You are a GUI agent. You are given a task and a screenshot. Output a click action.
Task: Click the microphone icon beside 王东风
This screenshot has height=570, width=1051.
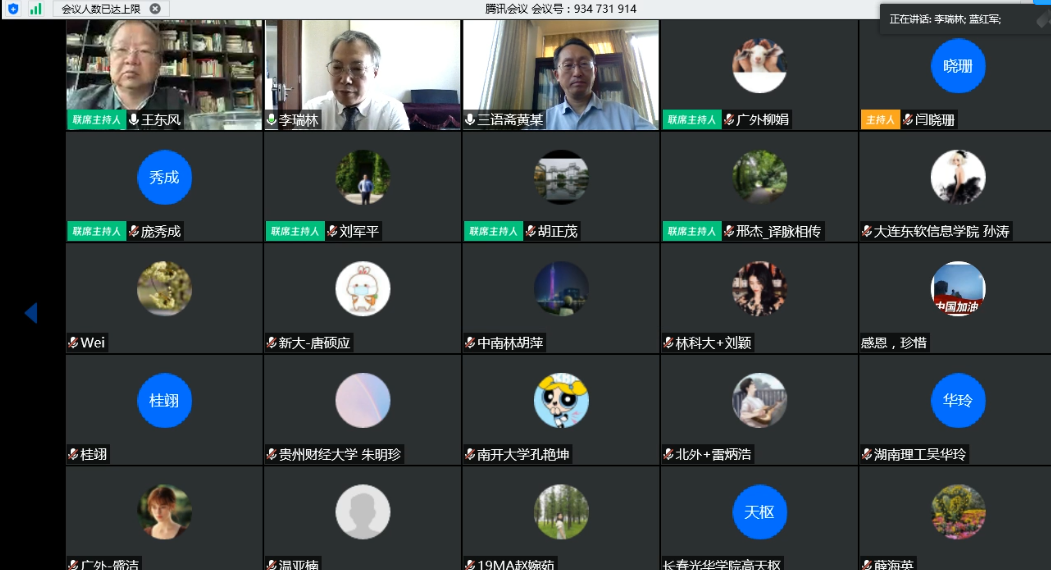tap(133, 120)
